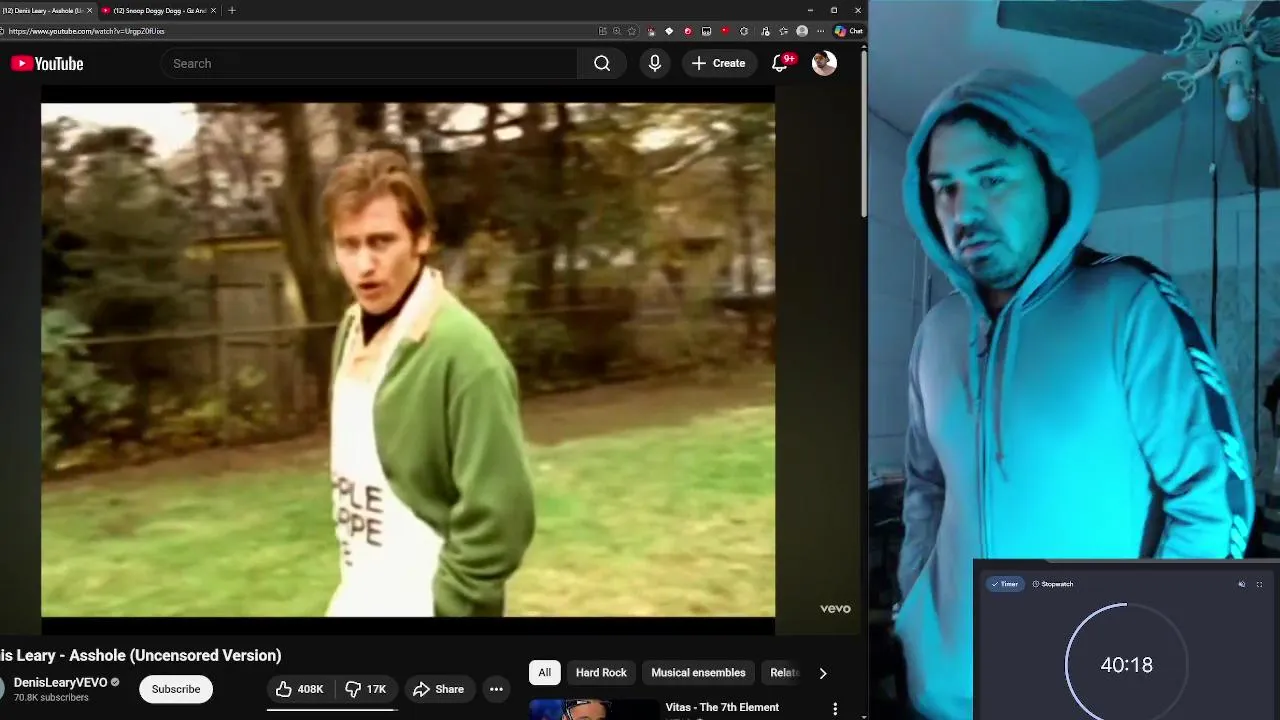Image resolution: width=1280 pixels, height=720 pixels.
Task: Close the Snoop Doggy Dogg tab
Action: (213, 10)
